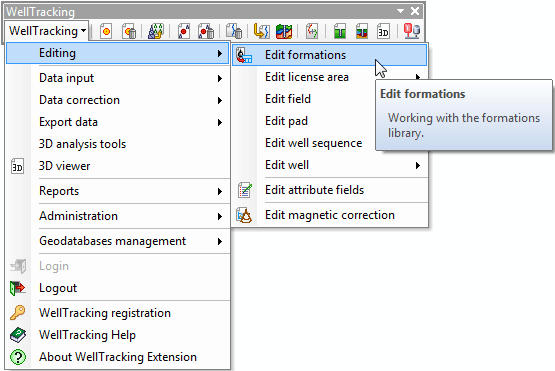Click the Edit magnetic correction icon
555x371 pixels.
[244, 215]
